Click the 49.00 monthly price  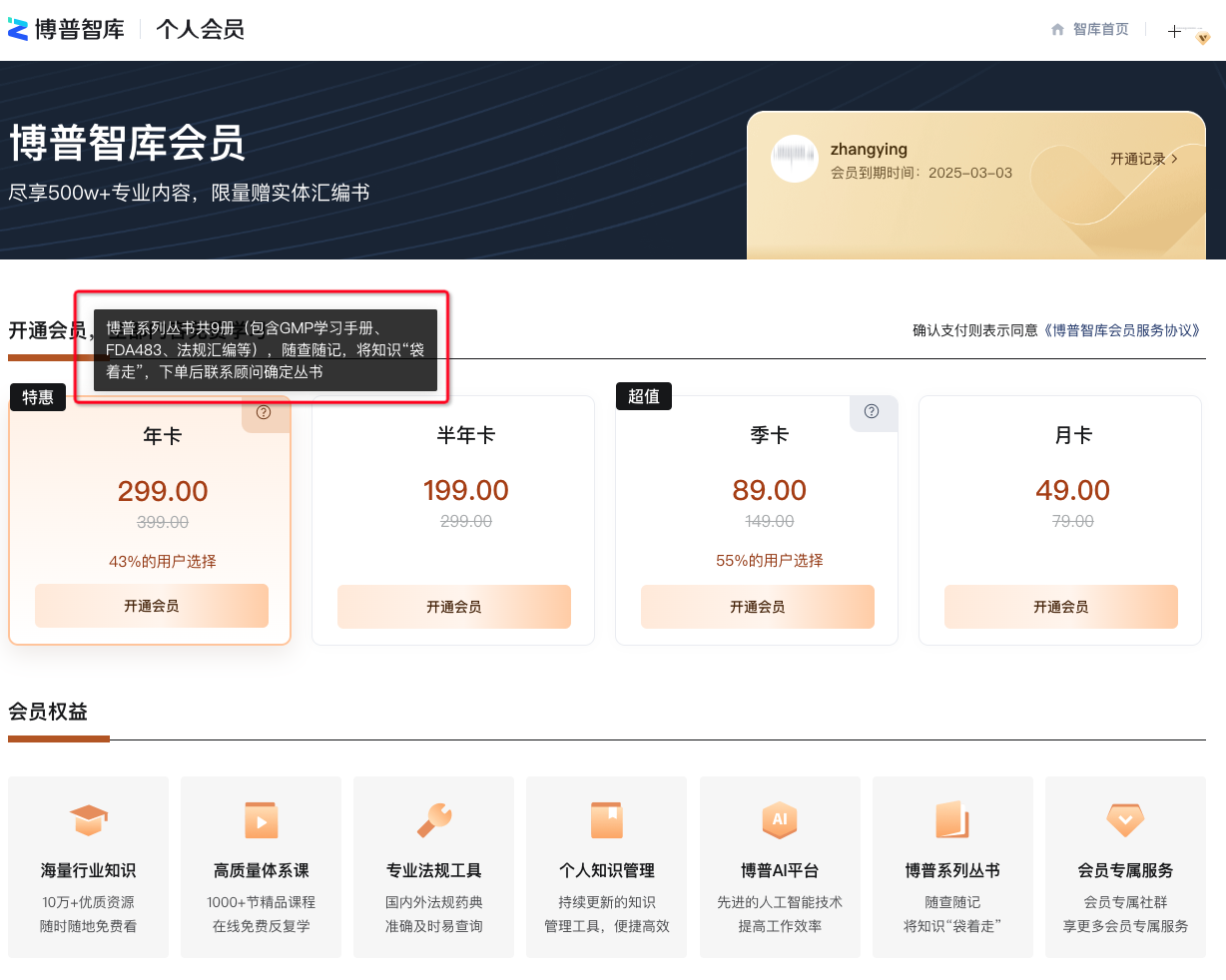pyautogui.click(x=1073, y=490)
